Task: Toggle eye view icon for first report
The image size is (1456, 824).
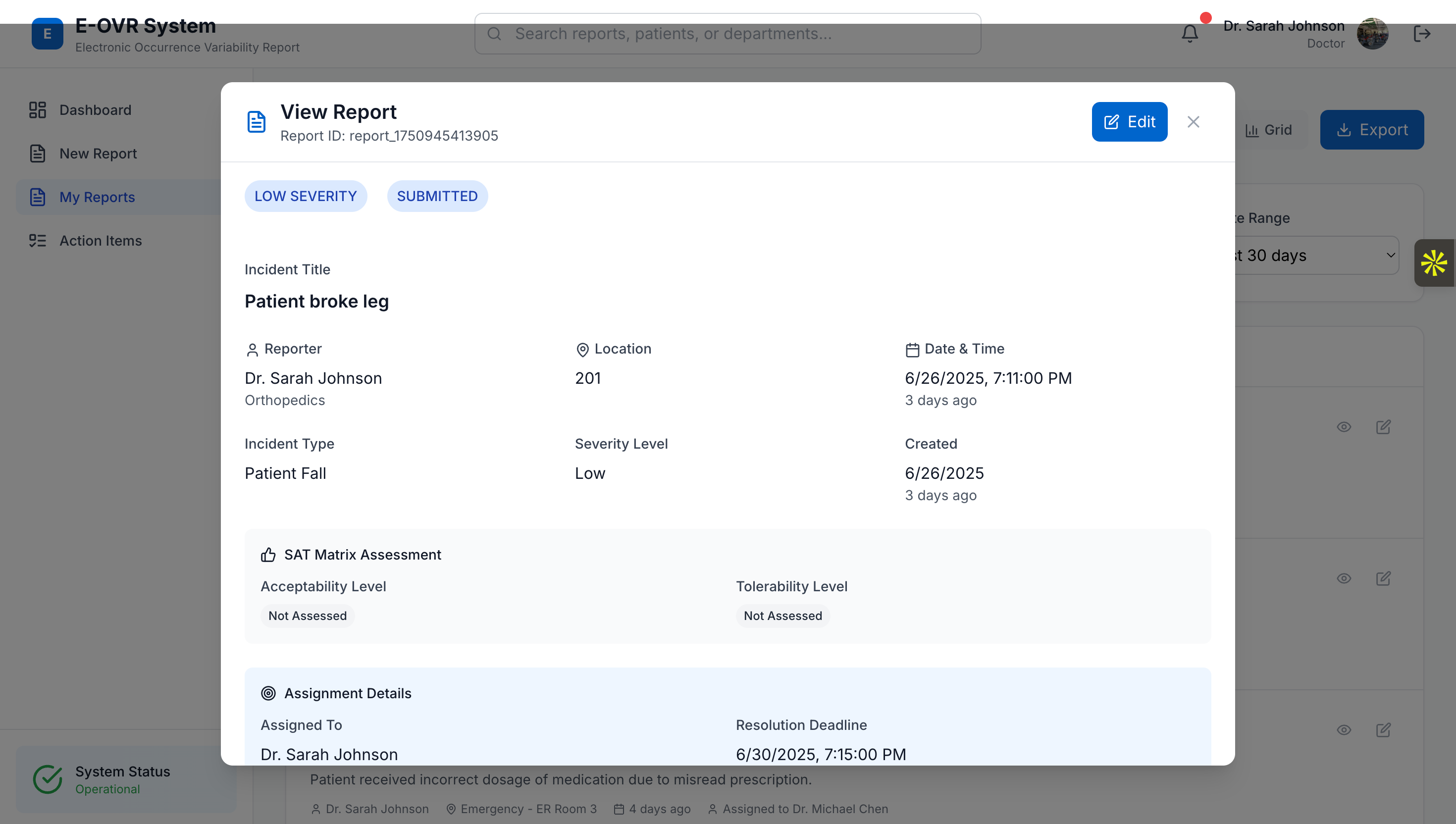Action: coord(1344,427)
